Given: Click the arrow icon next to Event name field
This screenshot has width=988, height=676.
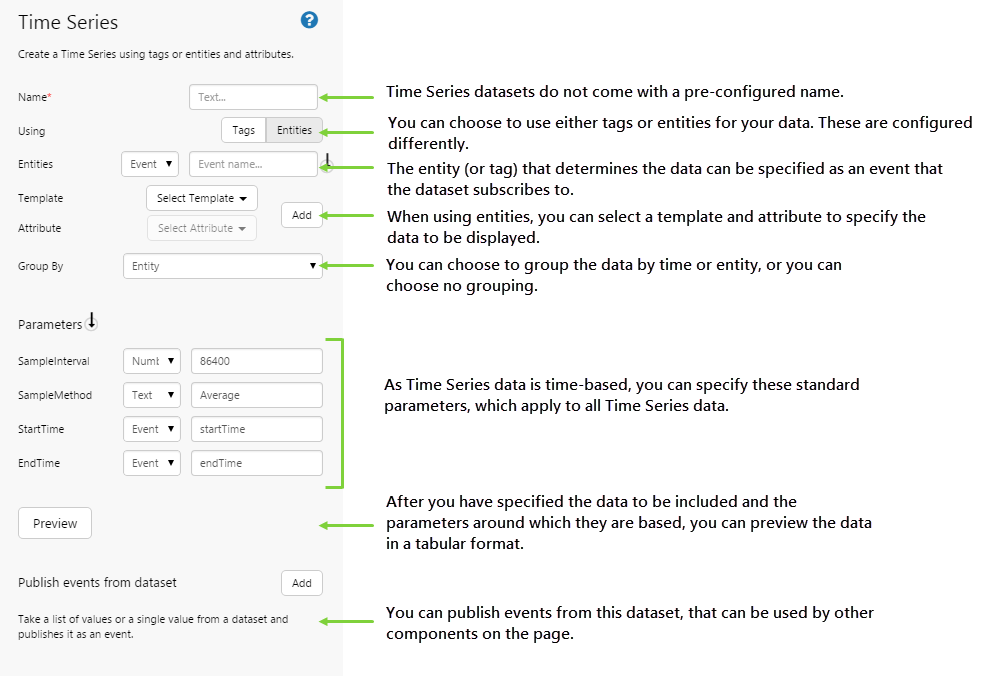Looking at the screenshot, I should point(326,162).
